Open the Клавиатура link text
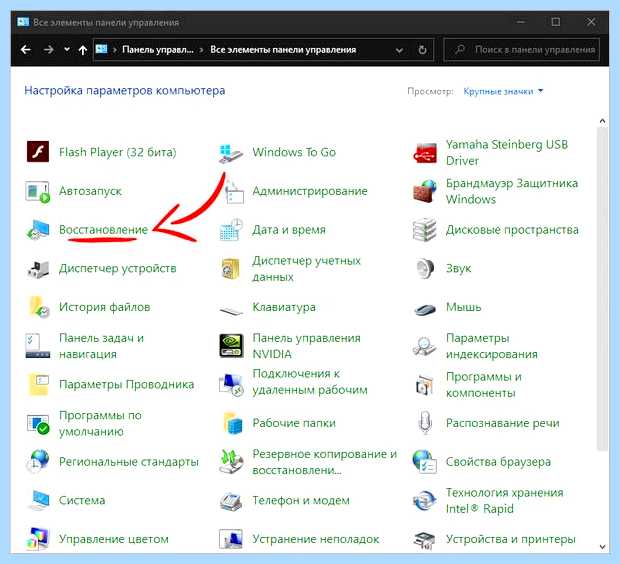Image resolution: width=620 pixels, height=564 pixels. [x=284, y=307]
